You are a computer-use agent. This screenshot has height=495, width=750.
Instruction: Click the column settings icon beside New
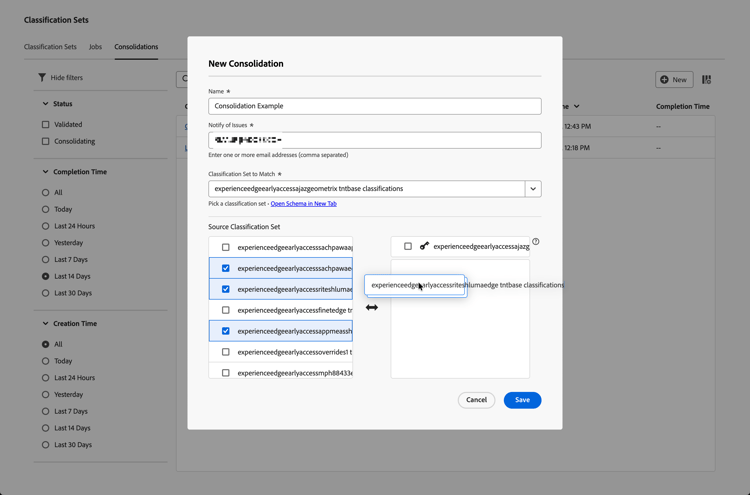706,80
